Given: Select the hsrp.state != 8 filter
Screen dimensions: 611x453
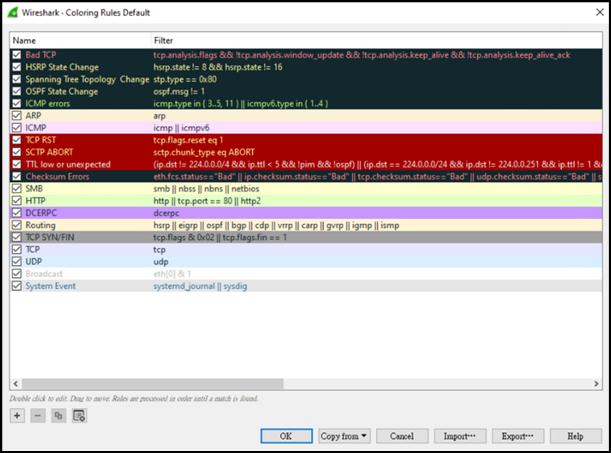Looking at the screenshot, I should point(218,67).
